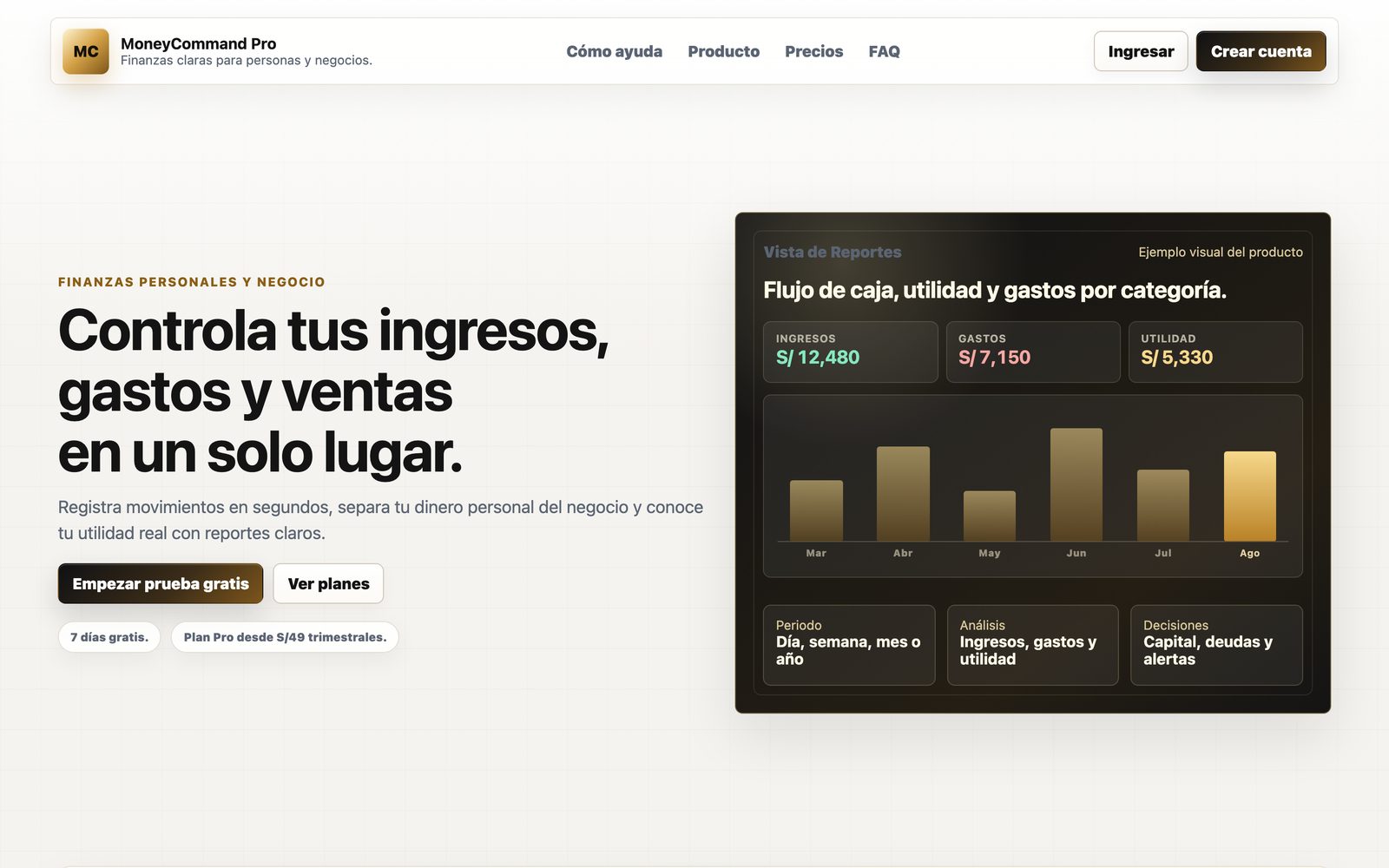Click the Análisis card
The height and width of the screenshot is (868, 1389).
[x=1033, y=645]
